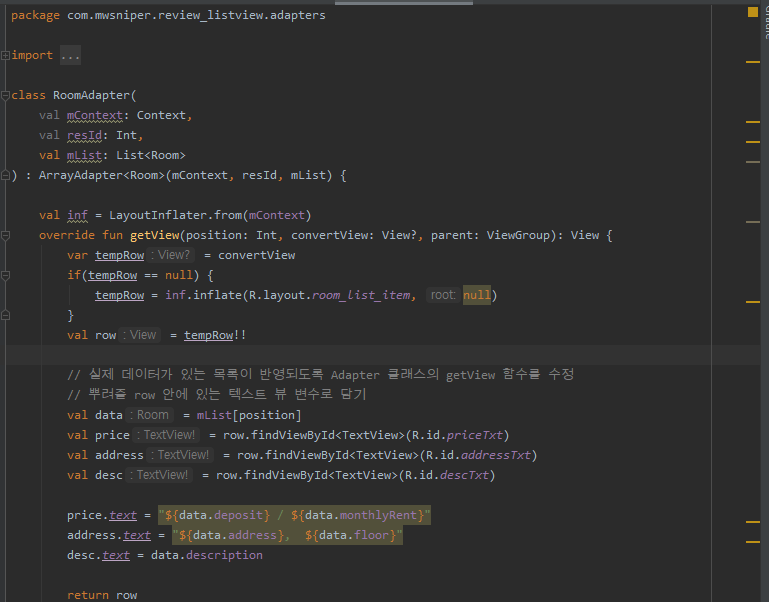Click 'data.floor' inside the string template
Viewport: 769px width, 602px height.
354,535
